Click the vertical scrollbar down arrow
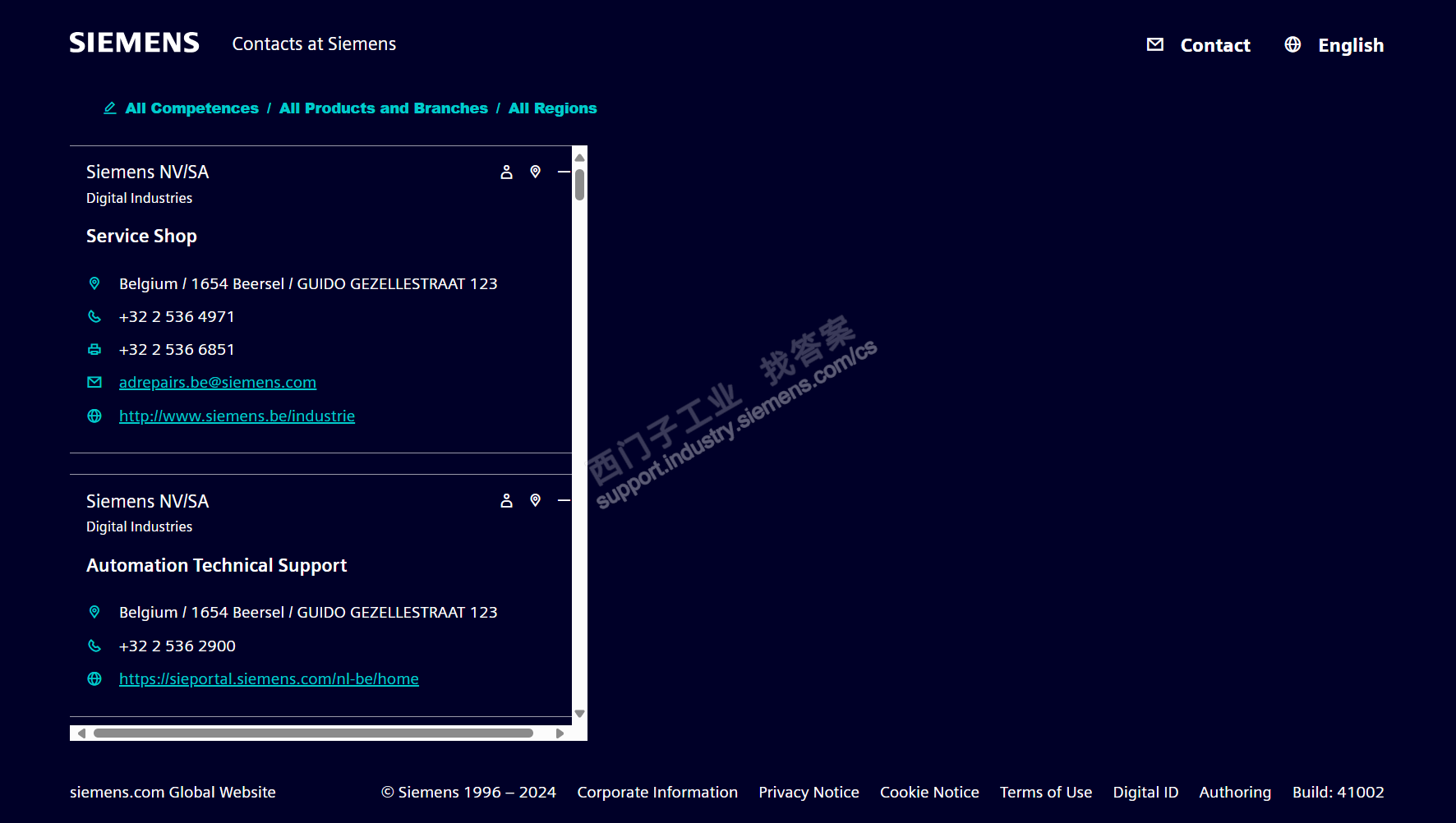 579,714
